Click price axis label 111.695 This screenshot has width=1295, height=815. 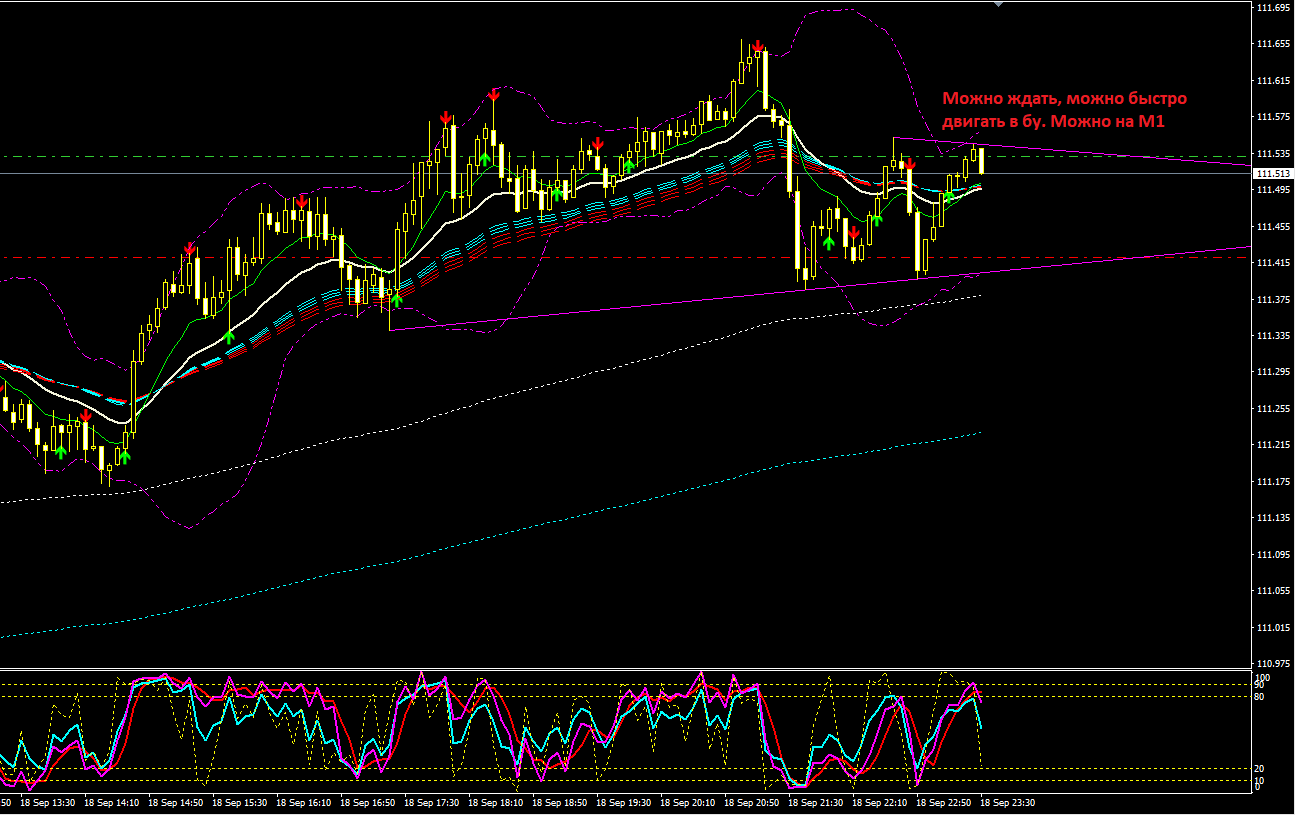(x=1273, y=8)
